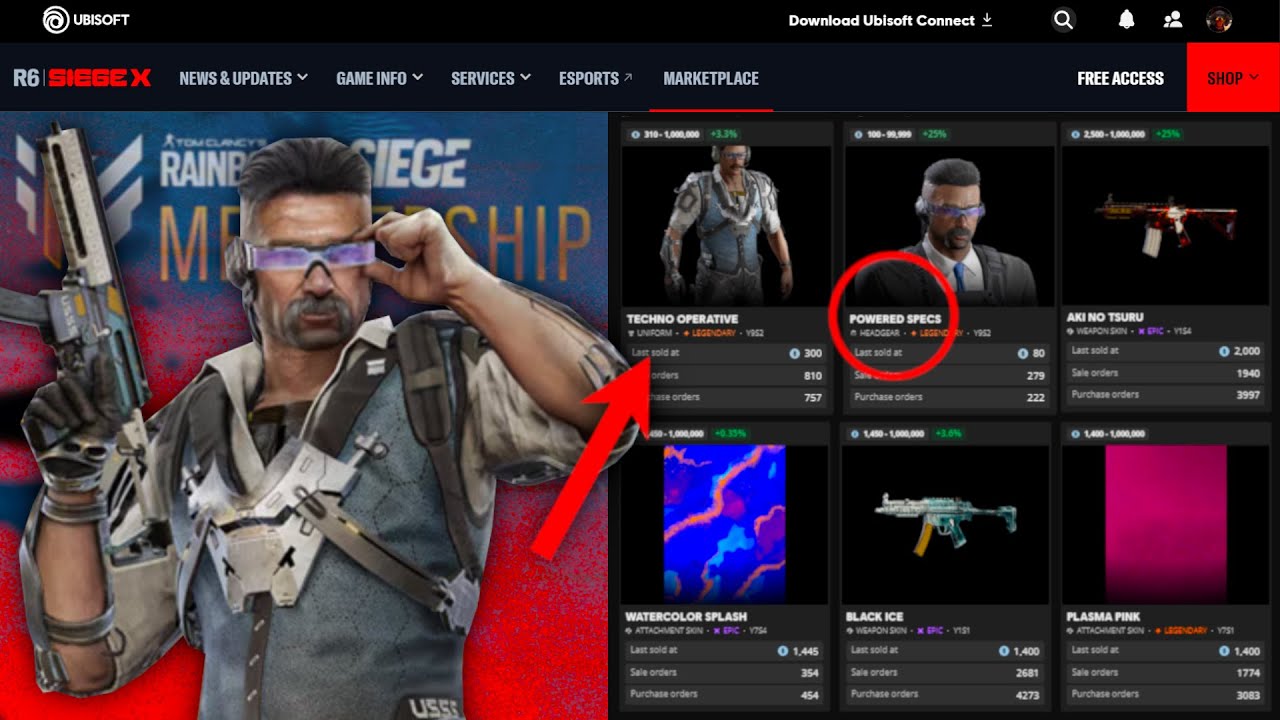Image resolution: width=1280 pixels, height=720 pixels.
Task: Open the search magnifier icon
Action: pyautogui.click(x=1063, y=20)
